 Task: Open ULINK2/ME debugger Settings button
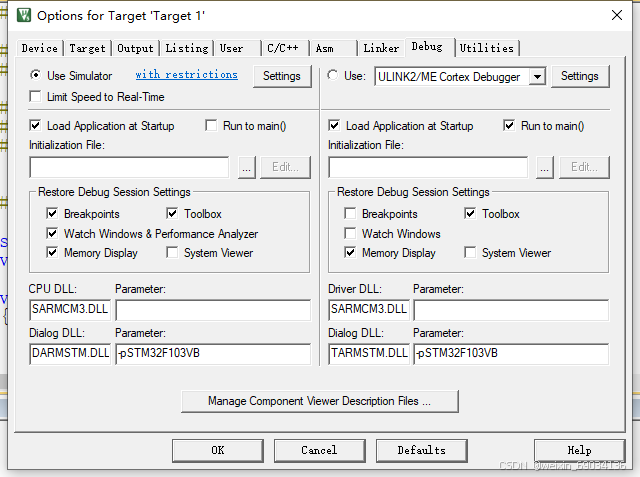[580, 76]
